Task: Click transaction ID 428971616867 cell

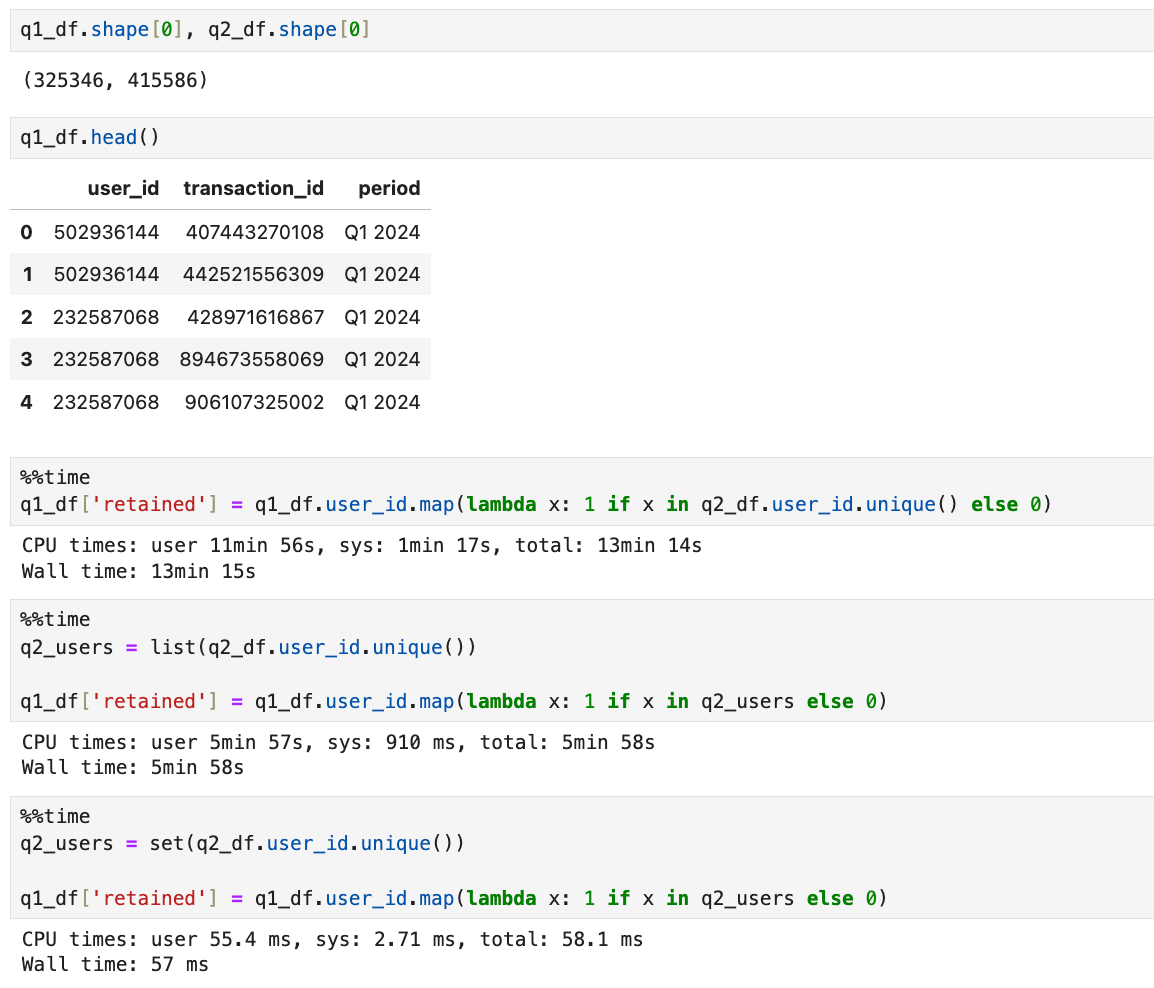Action: coord(255,317)
